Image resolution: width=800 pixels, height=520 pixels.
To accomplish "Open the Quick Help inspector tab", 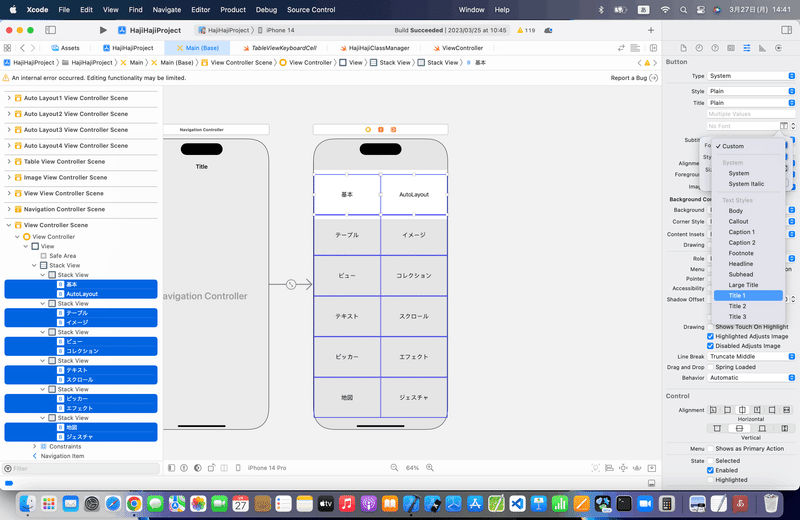I will (715, 48).
